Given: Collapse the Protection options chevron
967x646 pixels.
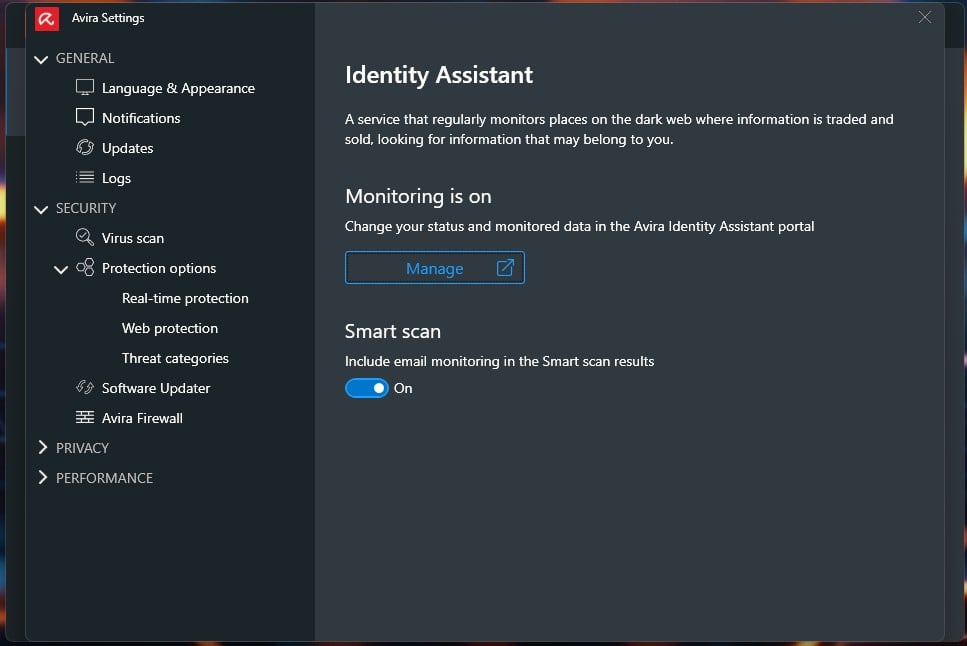Looking at the screenshot, I should (61, 269).
